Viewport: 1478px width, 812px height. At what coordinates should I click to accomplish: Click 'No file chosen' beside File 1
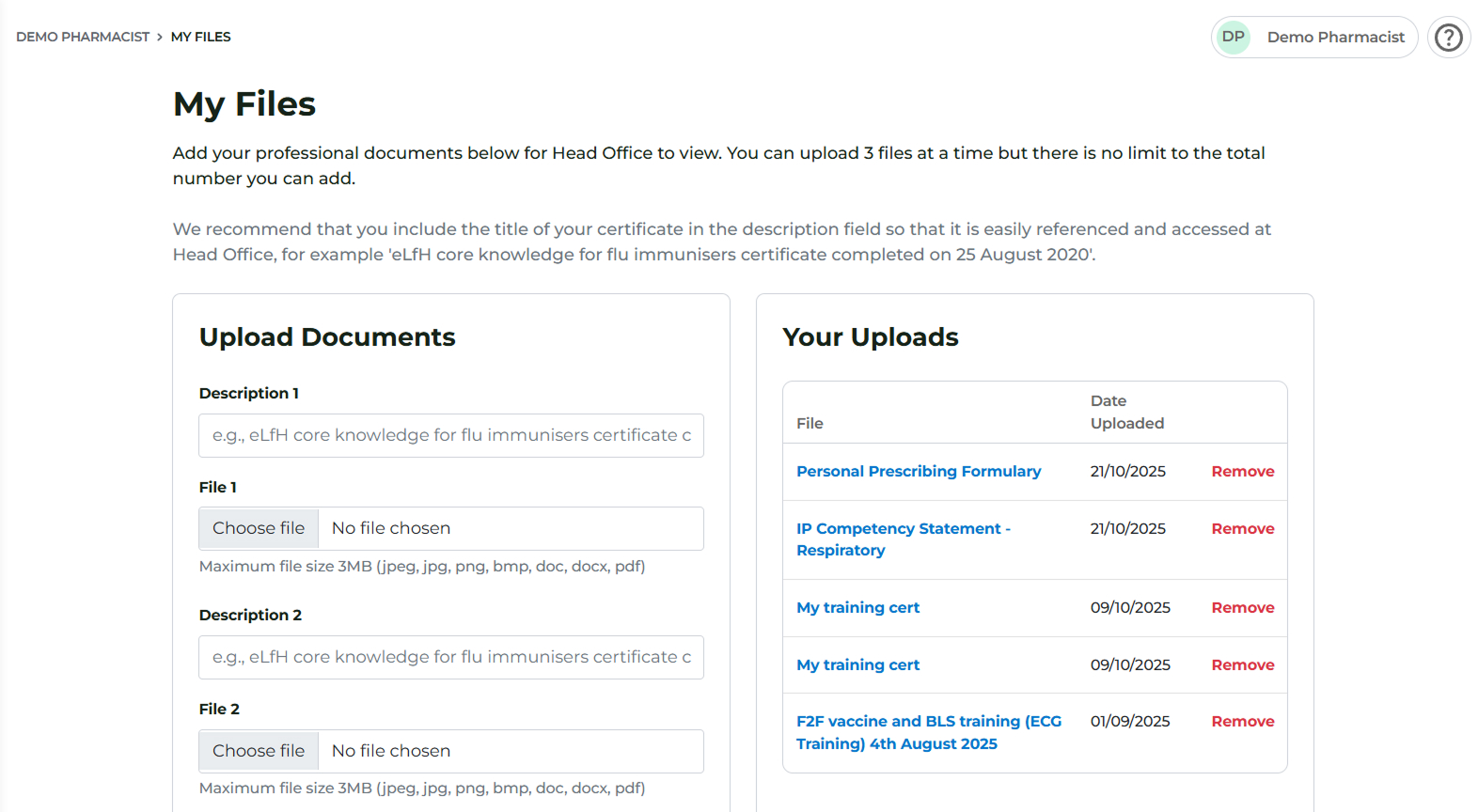[x=391, y=528]
